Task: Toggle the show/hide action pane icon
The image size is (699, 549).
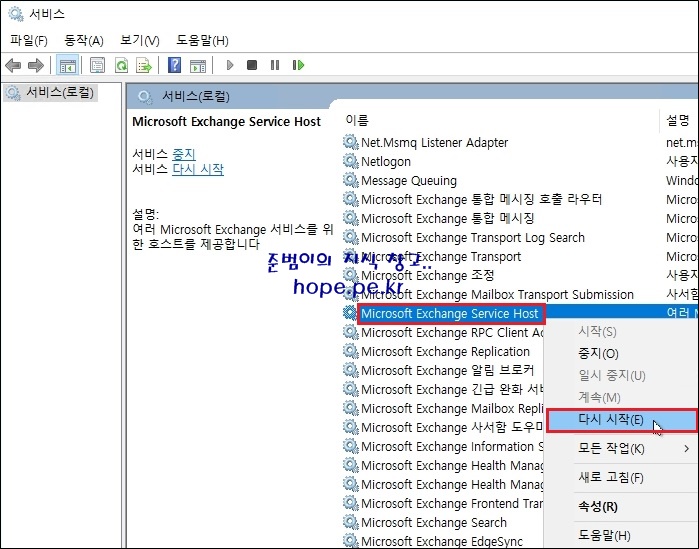Action: (x=198, y=66)
